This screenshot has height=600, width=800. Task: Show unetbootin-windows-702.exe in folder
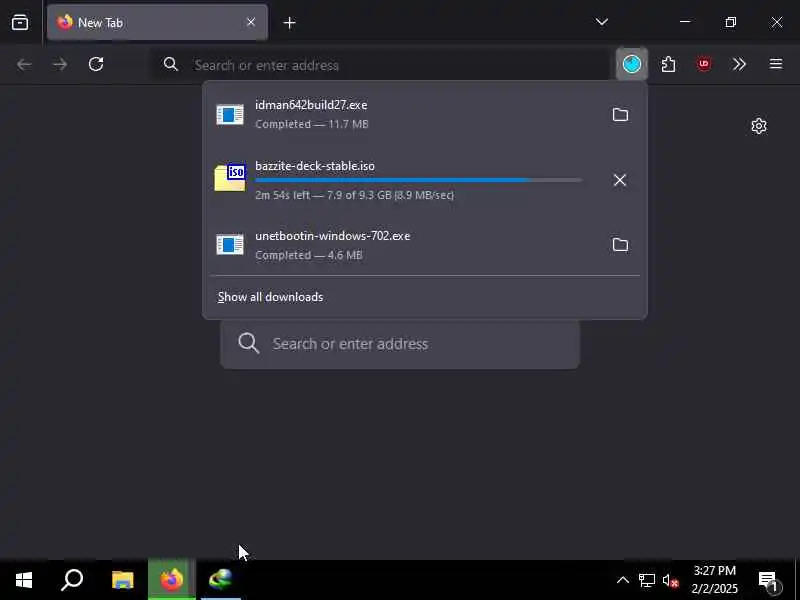click(x=620, y=245)
